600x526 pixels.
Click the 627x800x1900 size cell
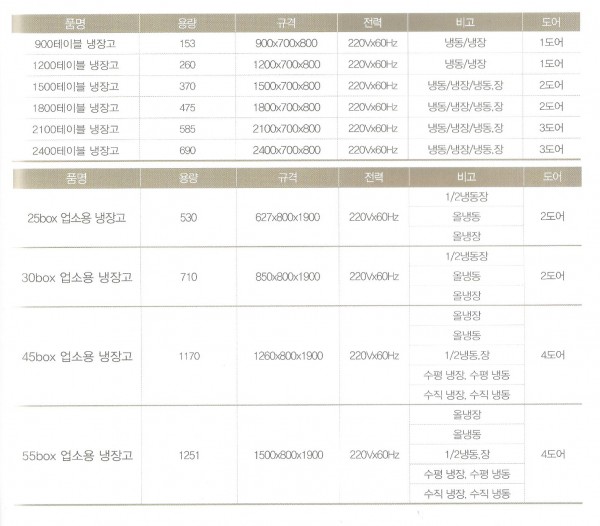(288, 217)
